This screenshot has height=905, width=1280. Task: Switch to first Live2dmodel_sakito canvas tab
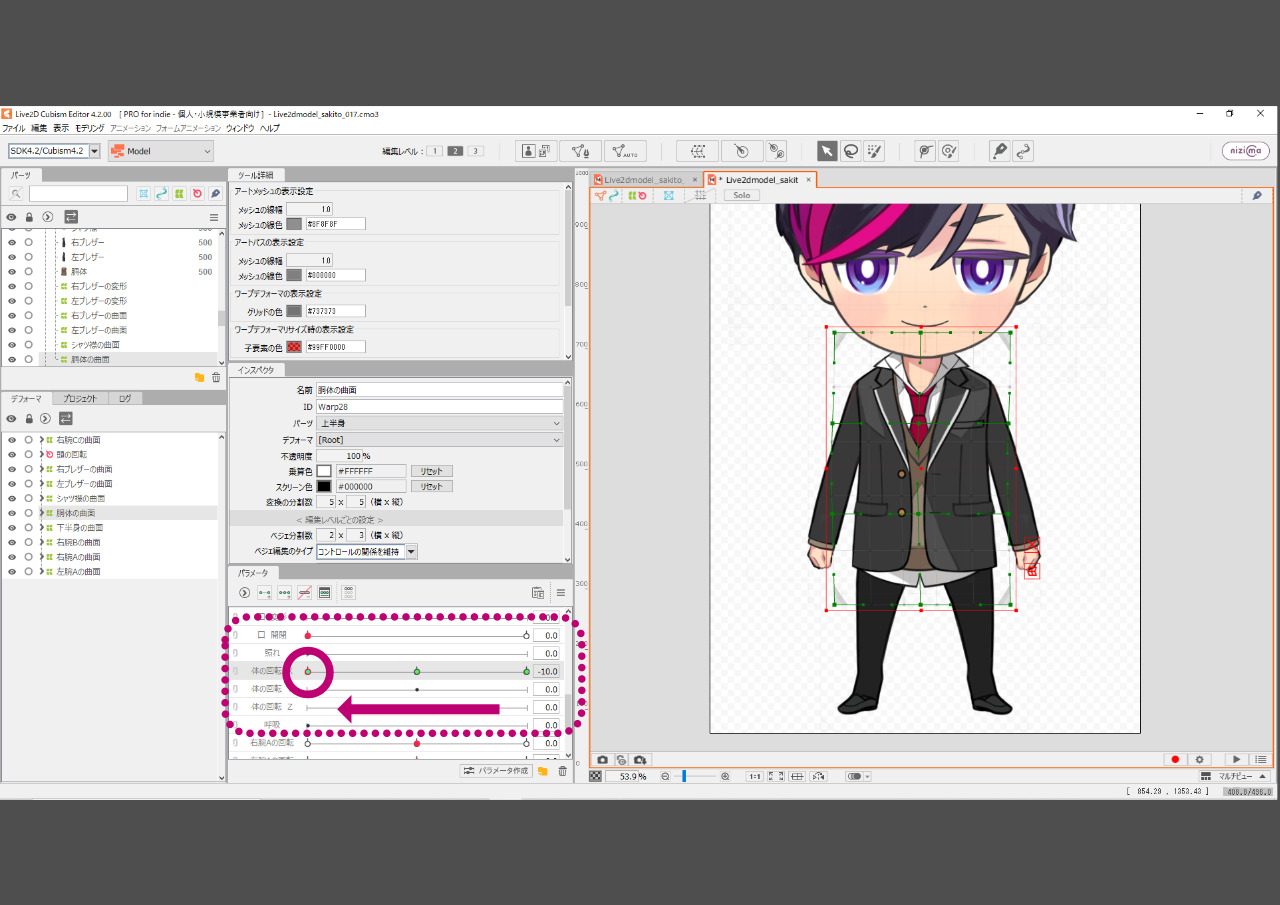pyautogui.click(x=643, y=179)
